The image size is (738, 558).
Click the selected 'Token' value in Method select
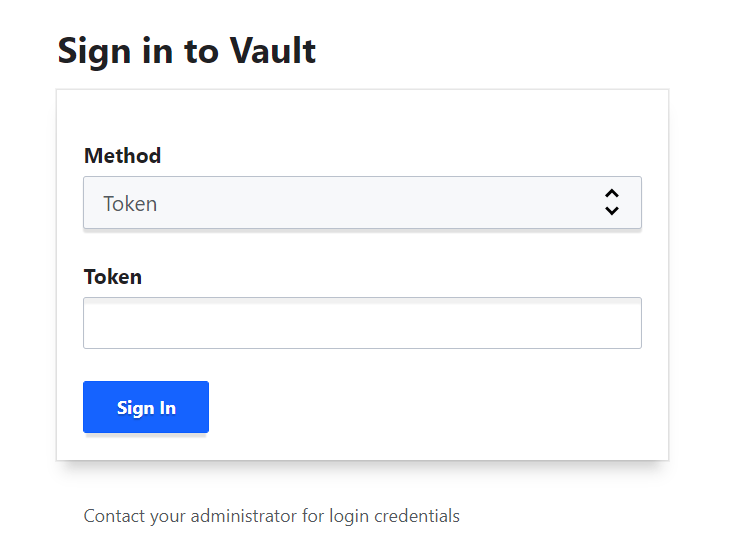coord(131,204)
